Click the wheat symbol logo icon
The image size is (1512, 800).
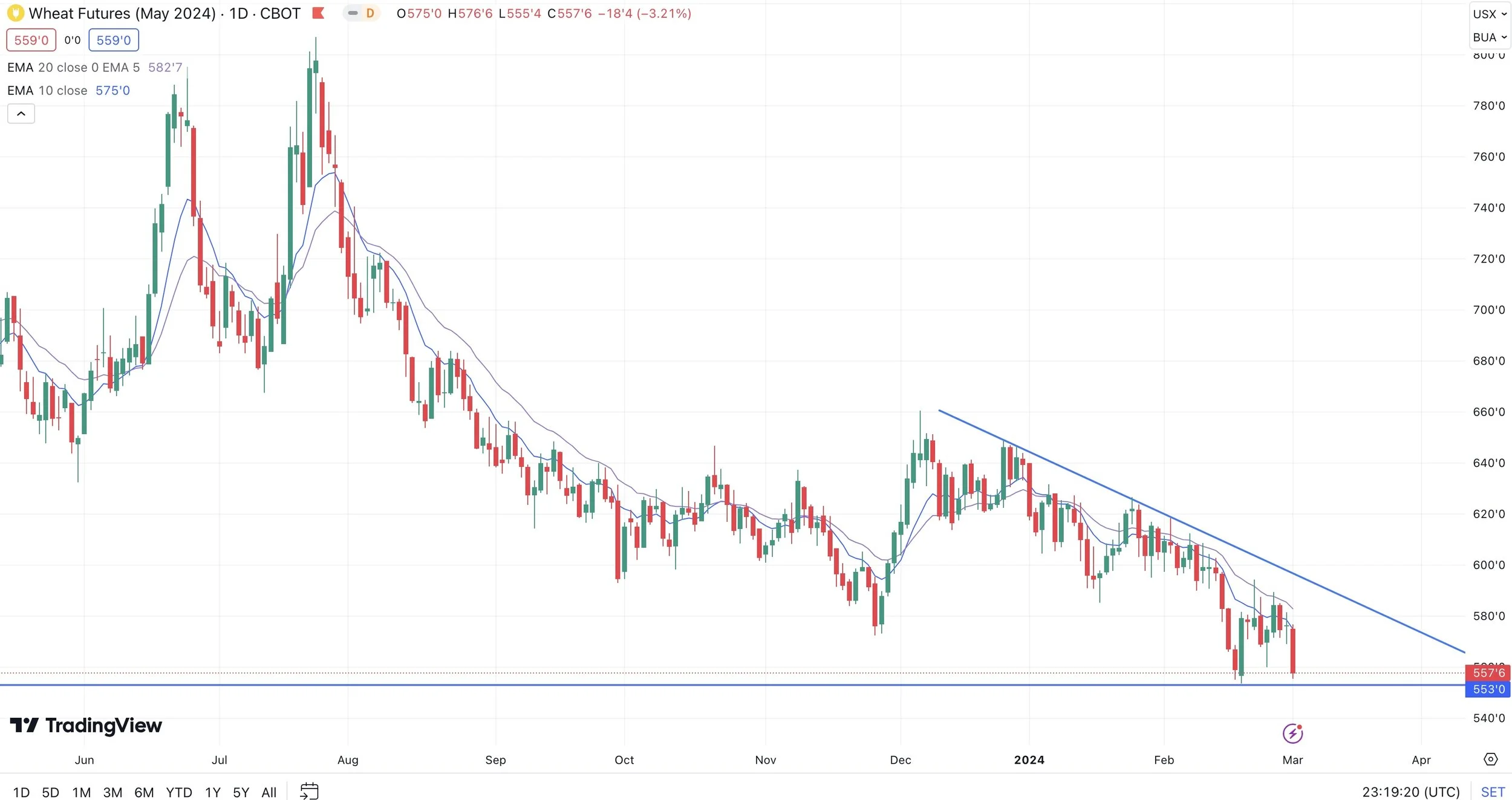15,13
